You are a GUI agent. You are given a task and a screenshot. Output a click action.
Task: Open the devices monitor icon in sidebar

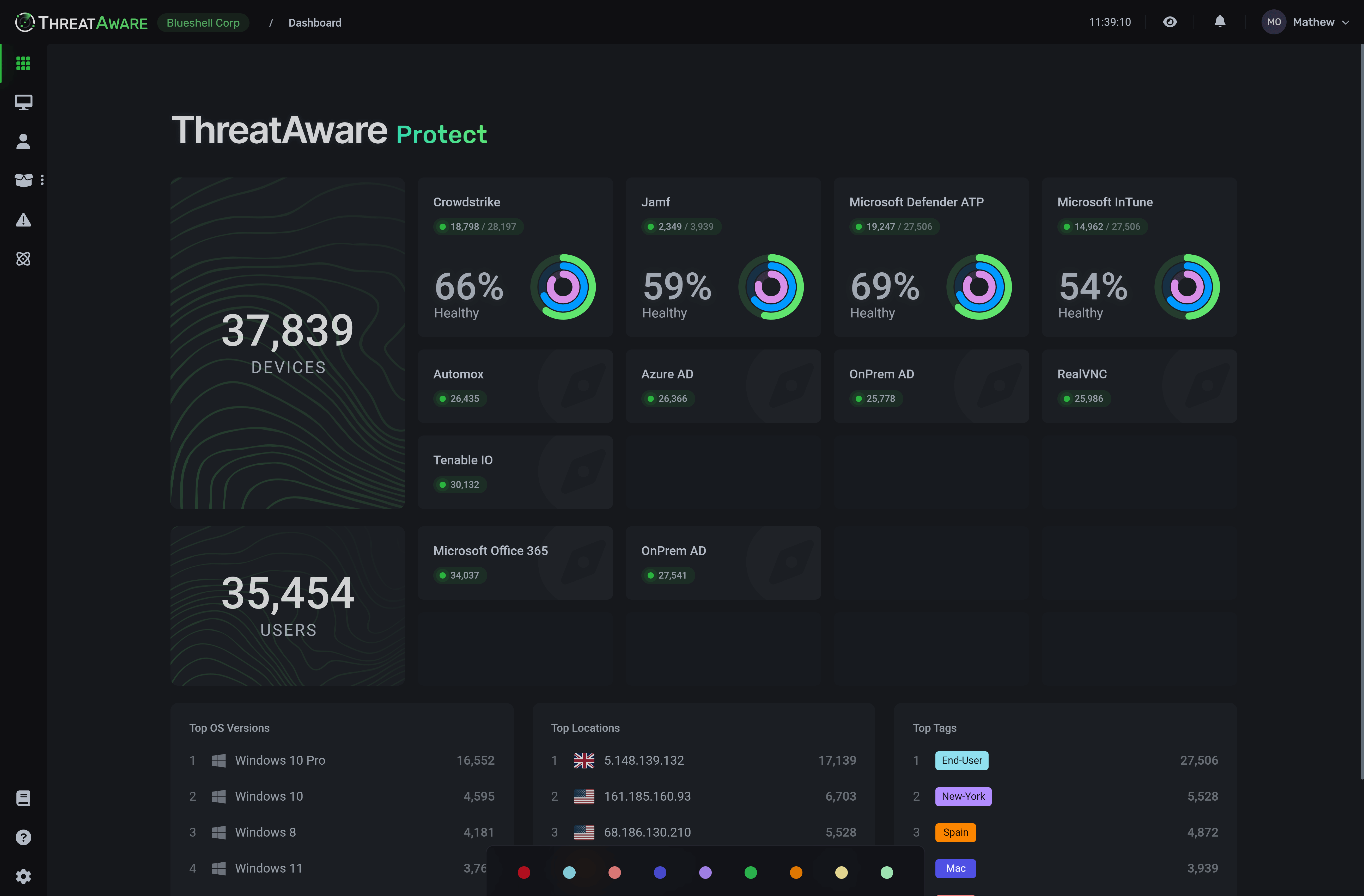click(x=23, y=102)
